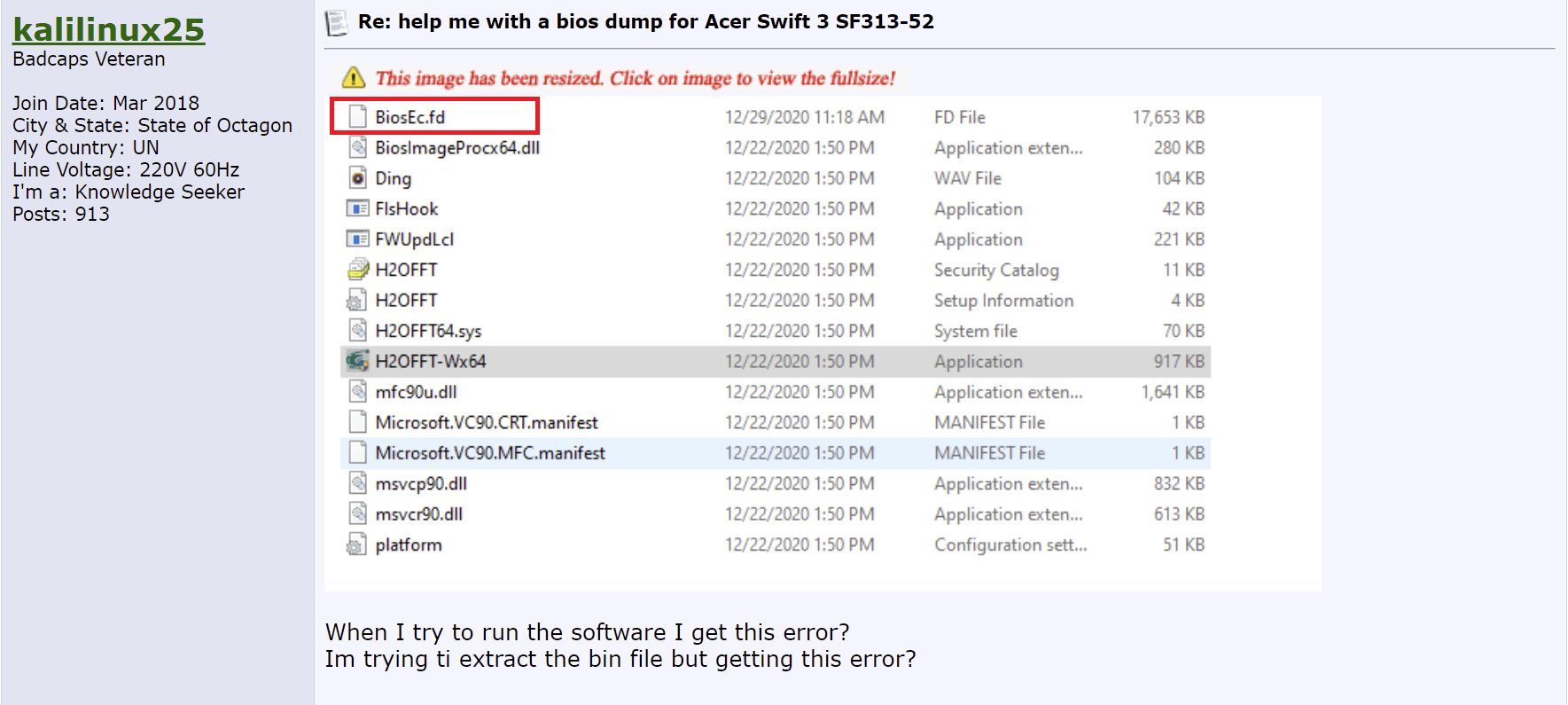1568x705 pixels.
Task: Click the H2OFFT Security Catalog icon
Action: [x=358, y=270]
